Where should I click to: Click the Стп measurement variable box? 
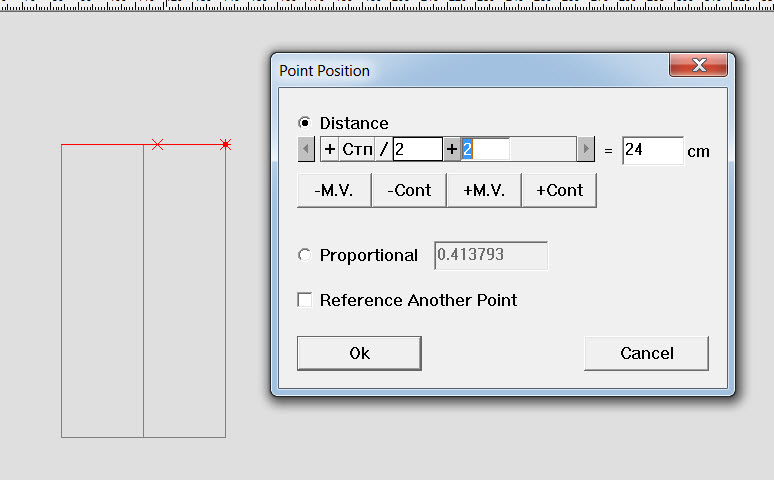(x=357, y=150)
